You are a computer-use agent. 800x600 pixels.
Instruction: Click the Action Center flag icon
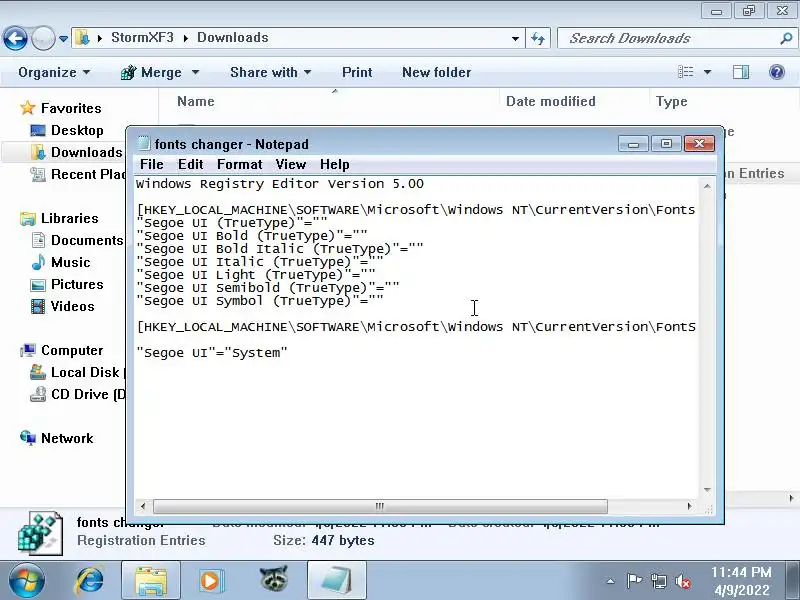pyautogui.click(x=634, y=581)
